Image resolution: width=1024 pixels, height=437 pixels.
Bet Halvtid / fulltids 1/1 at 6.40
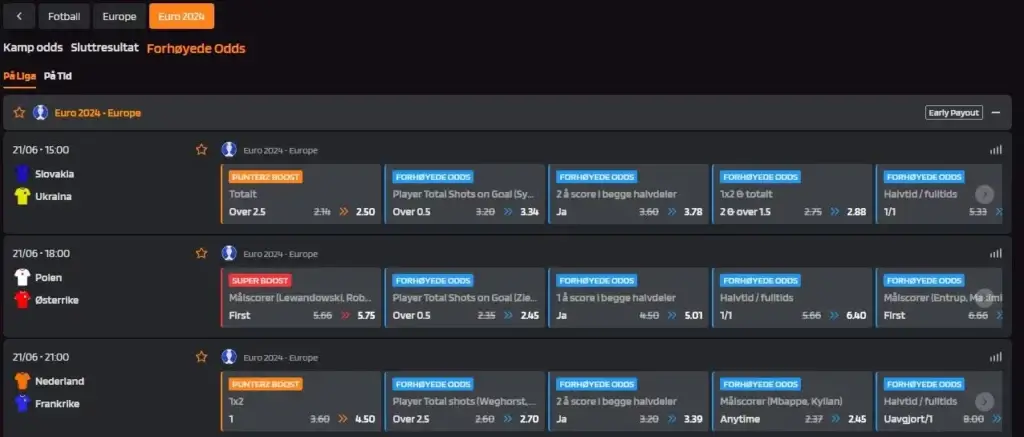[792, 297]
